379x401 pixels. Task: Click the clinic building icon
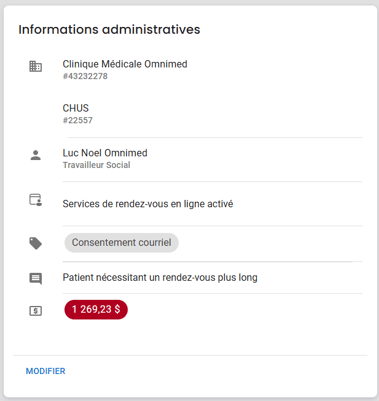point(35,66)
